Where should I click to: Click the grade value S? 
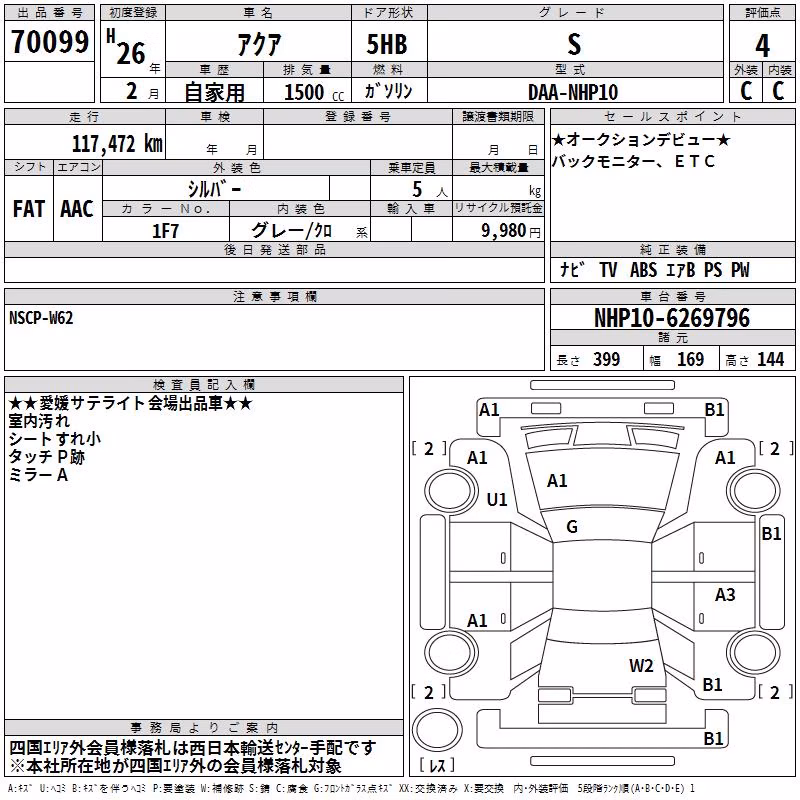pyautogui.click(x=574, y=44)
